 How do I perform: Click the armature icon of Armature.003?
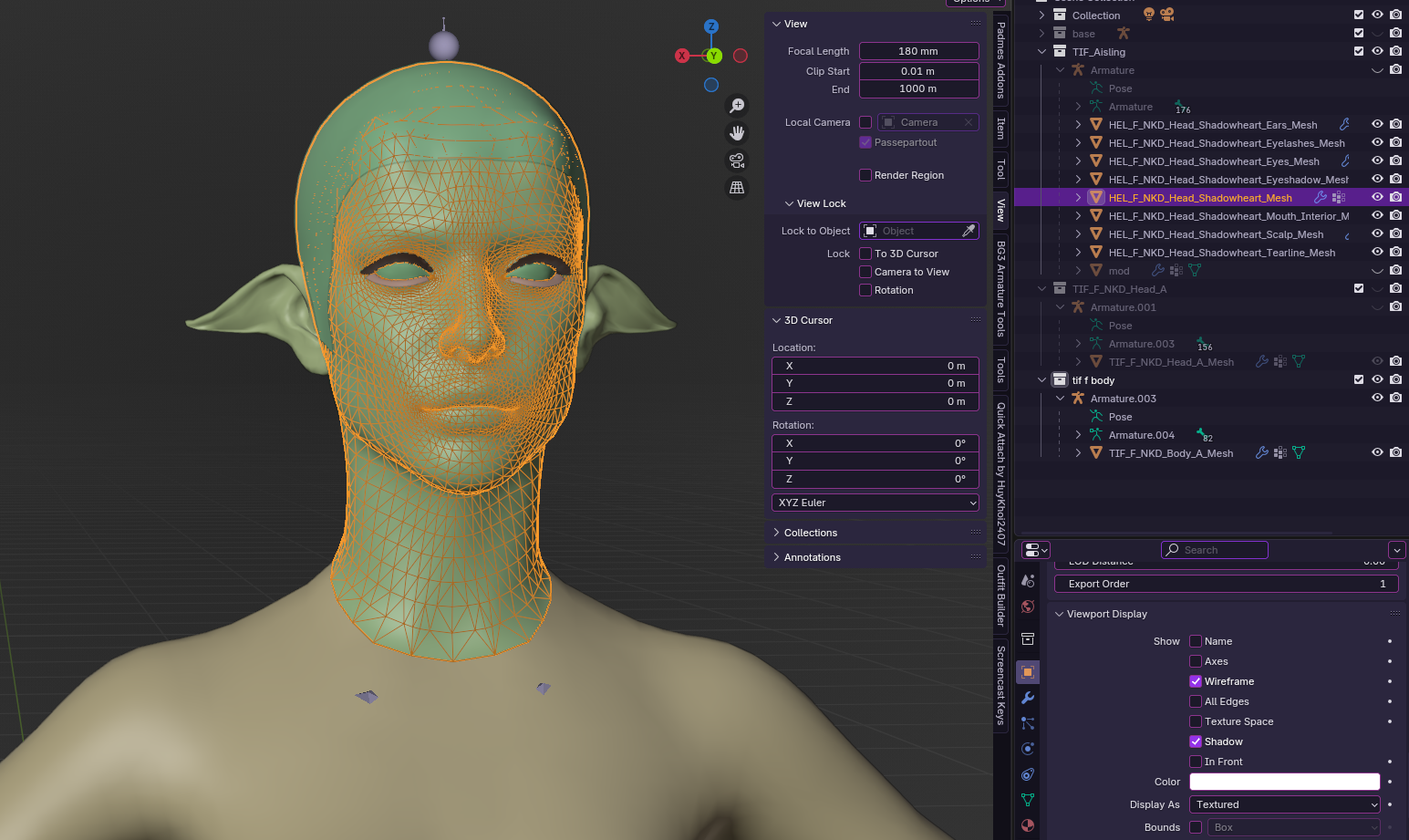pyautogui.click(x=1078, y=399)
